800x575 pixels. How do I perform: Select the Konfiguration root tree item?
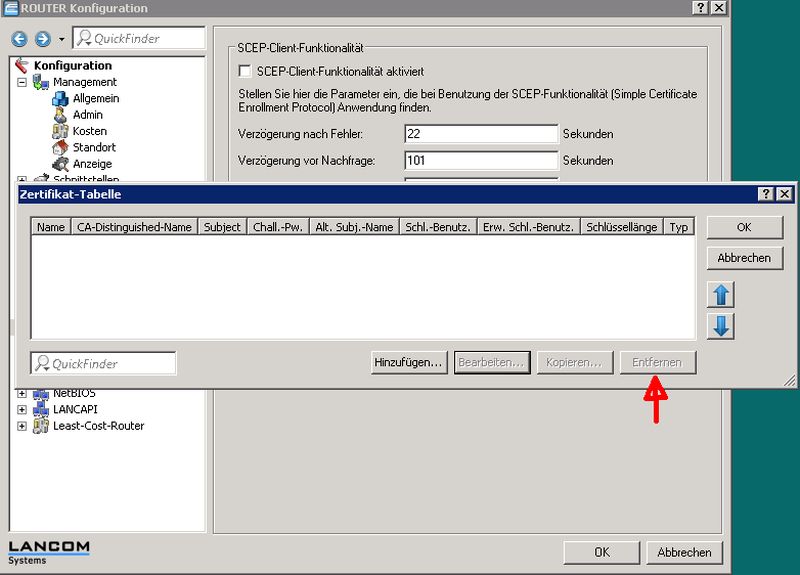[72, 65]
